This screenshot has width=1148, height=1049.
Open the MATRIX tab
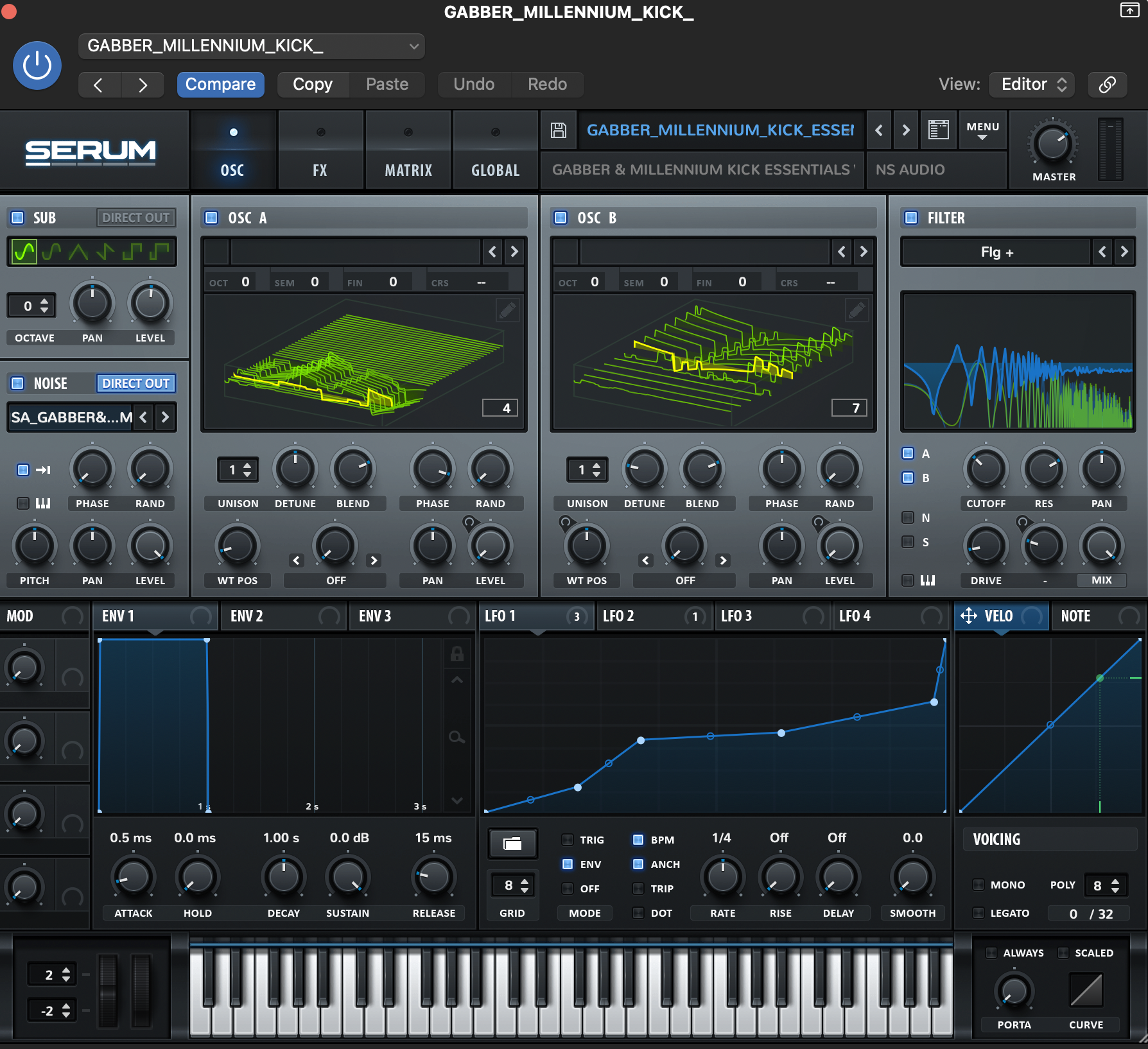tap(408, 152)
